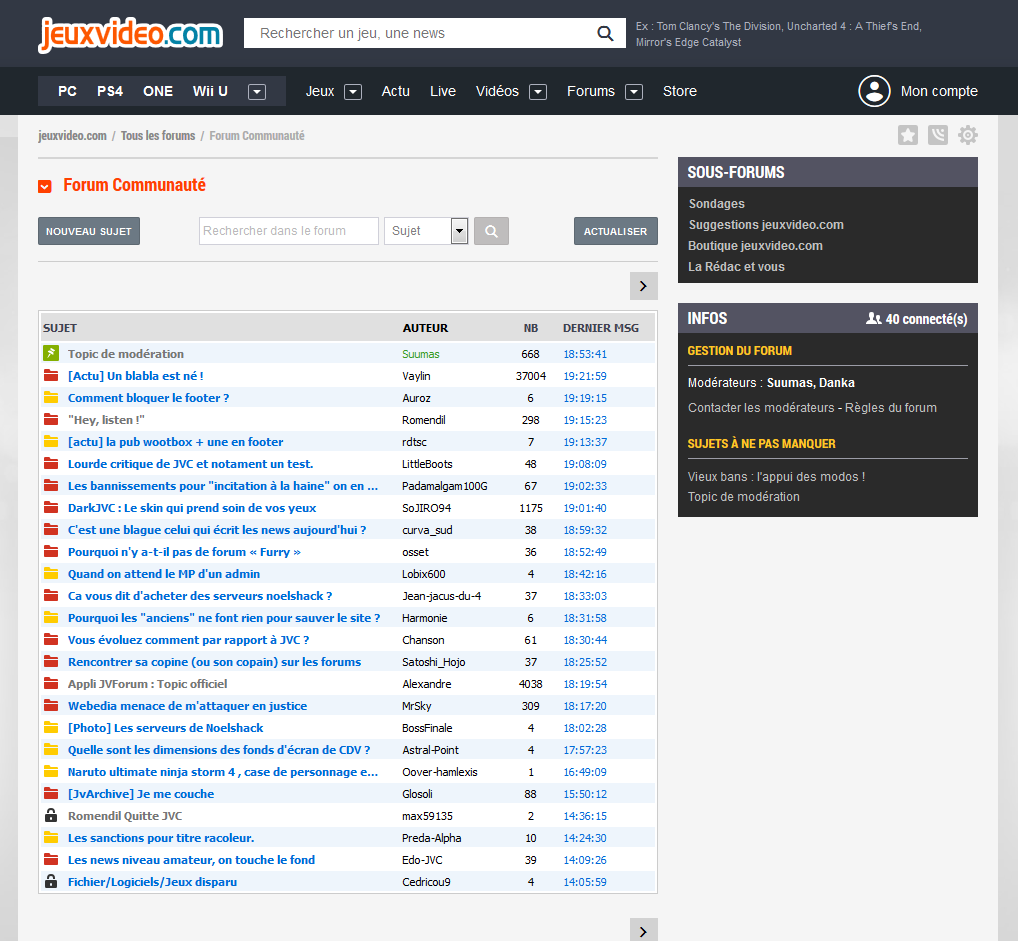Viewport: 1018px width, 941px height.
Task: Click the star favorite forum icon
Action: [908, 135]
